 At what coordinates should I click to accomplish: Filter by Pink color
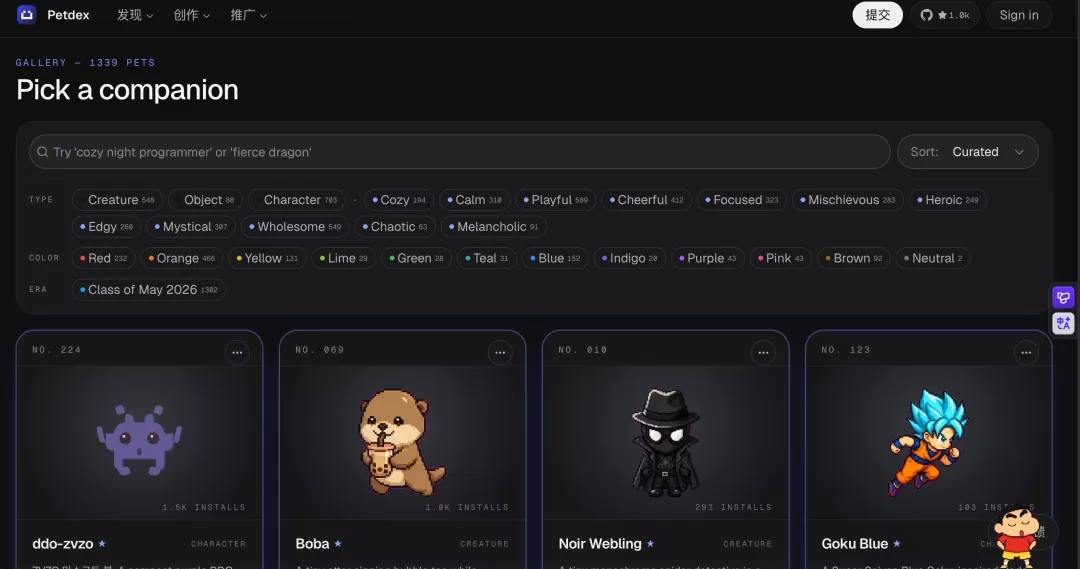pos(780,258)
